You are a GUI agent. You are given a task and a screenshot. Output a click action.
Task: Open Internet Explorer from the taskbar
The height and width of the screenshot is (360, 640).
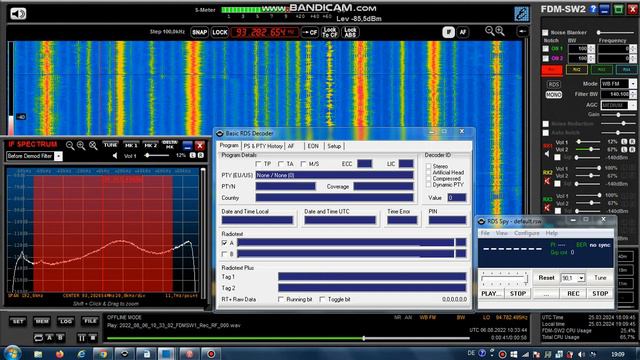pos(81,354)
